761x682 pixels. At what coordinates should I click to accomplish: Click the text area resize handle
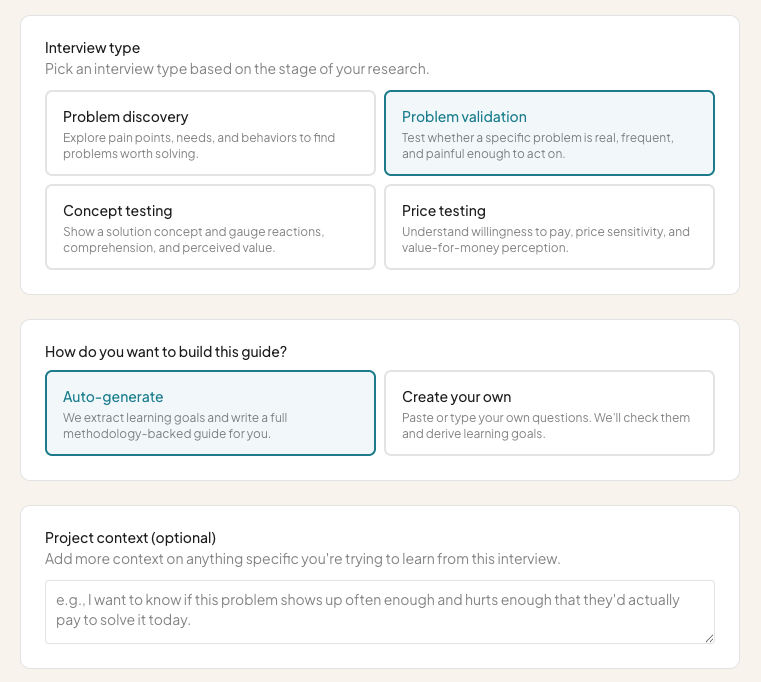pos(709,638)
